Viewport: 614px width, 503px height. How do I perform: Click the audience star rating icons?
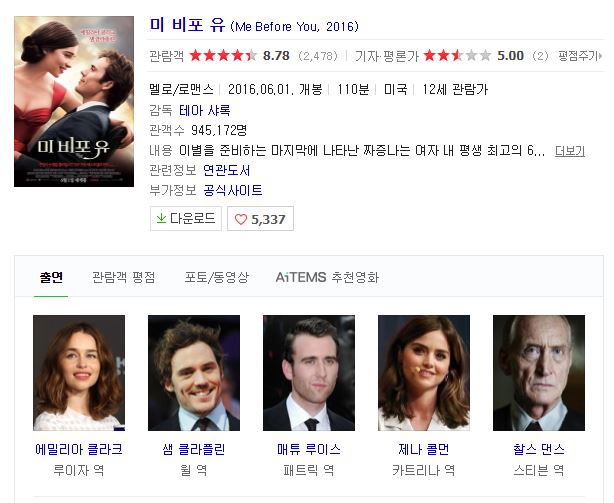tap(223, 56)
